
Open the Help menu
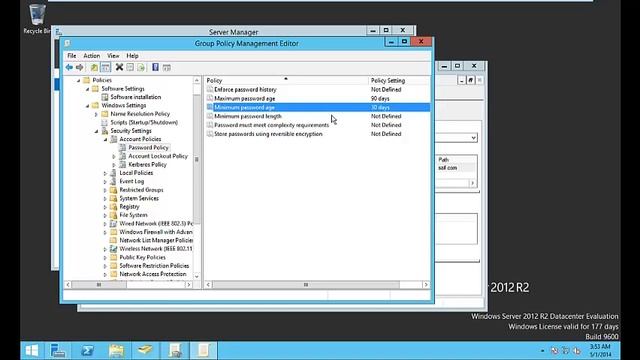[132, 56]
